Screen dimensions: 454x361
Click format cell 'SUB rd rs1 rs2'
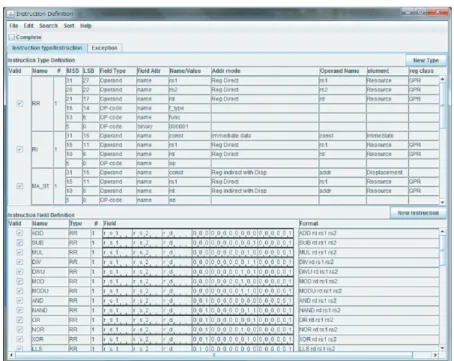pyautogui.click(x=368, y=243)
